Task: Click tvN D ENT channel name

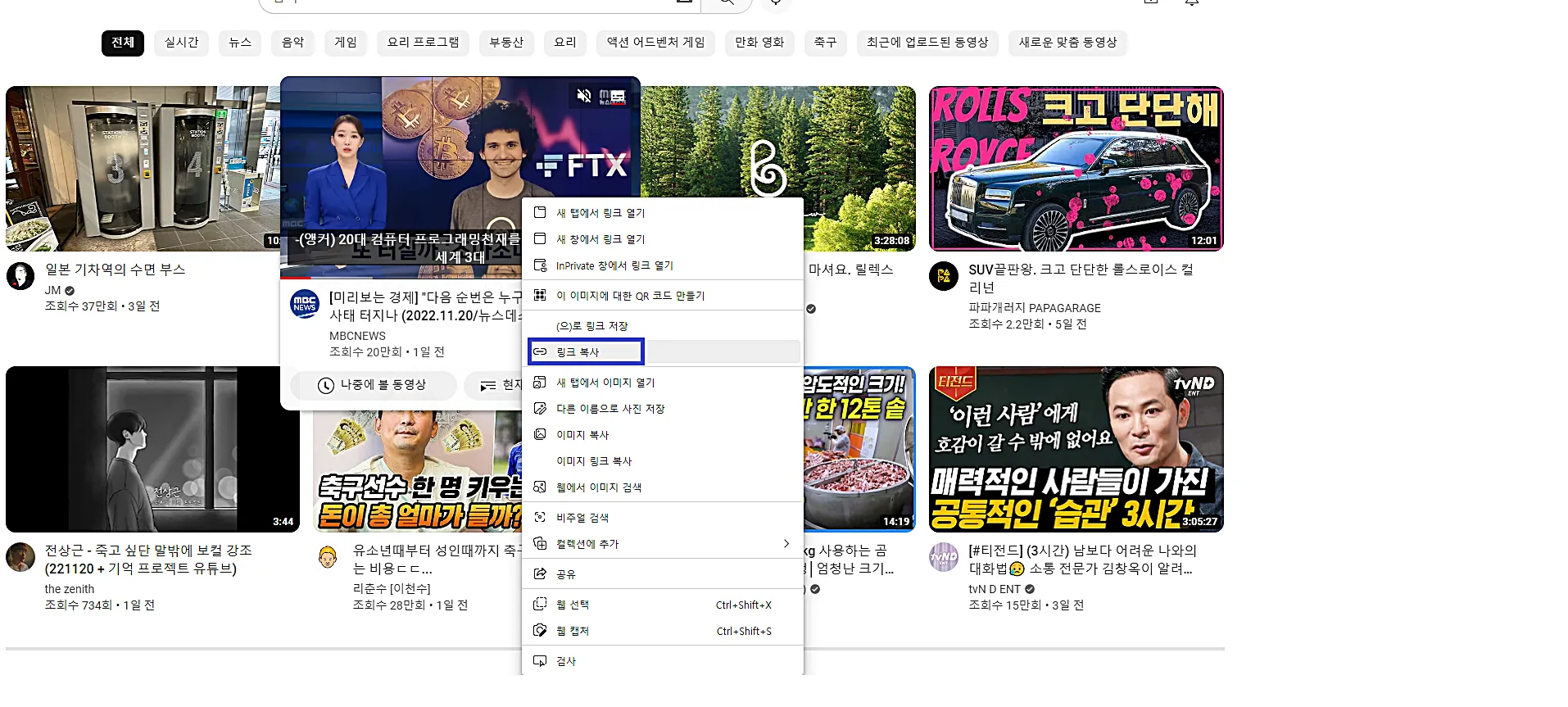Action: pos(995,589)
